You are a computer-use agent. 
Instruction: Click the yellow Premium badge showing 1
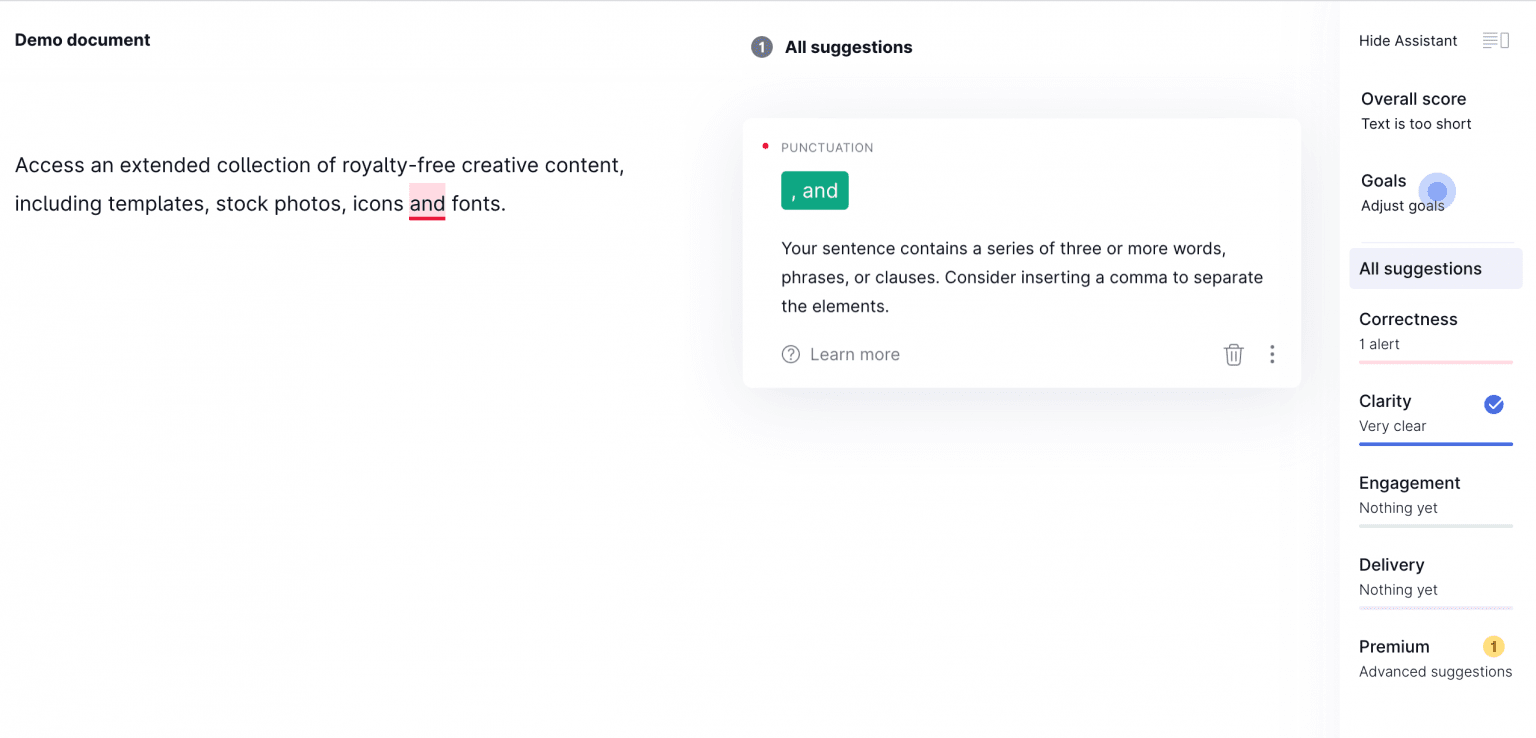[1493, 647]
